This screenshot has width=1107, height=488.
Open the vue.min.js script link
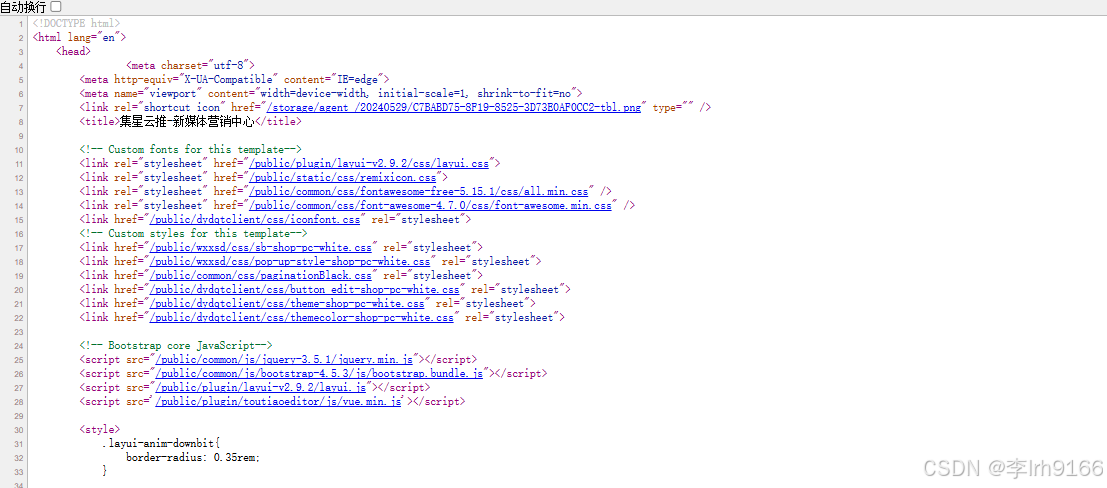(277, 402)
